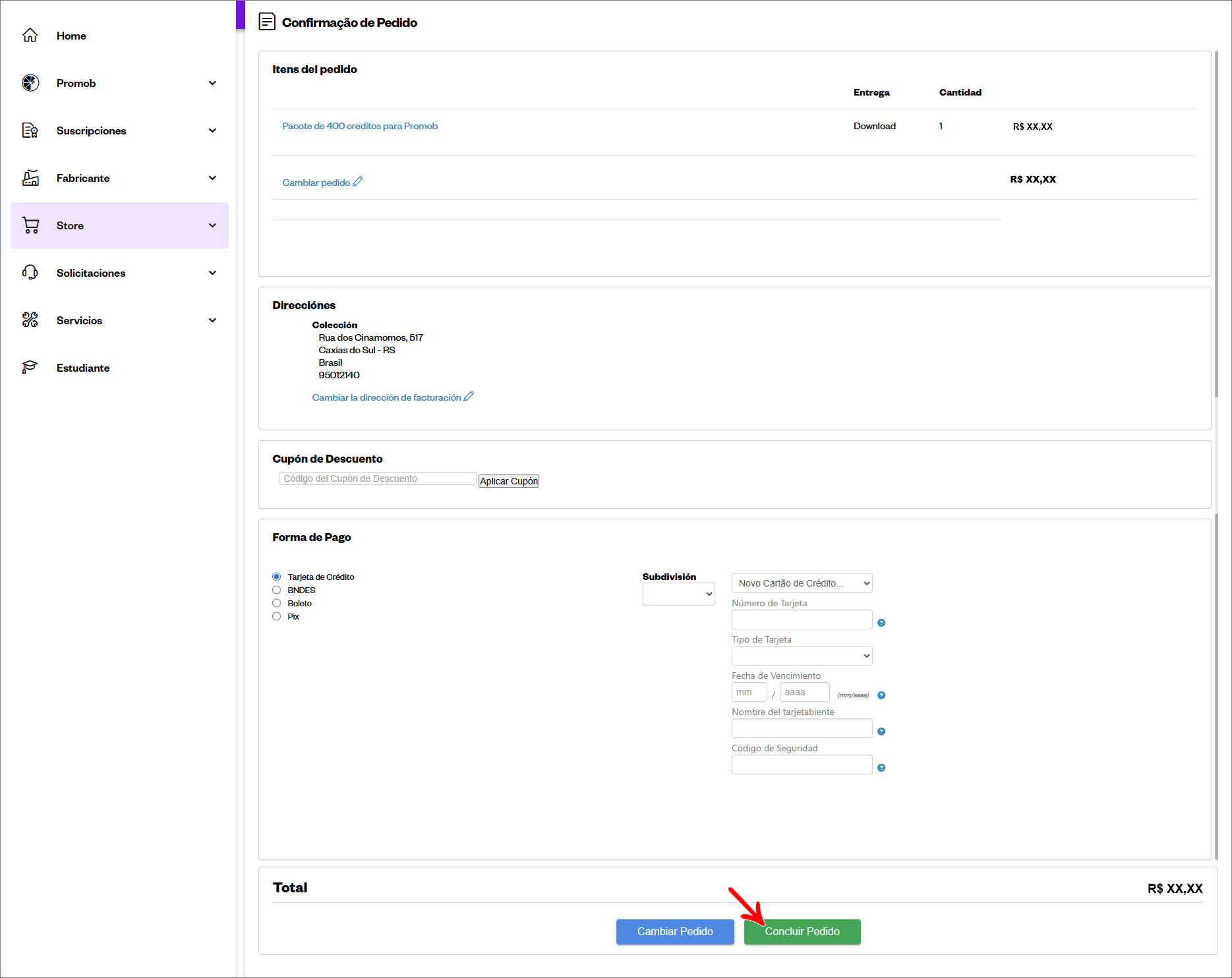The width and height of the screenshot is (1232, 978).
Task: Open the Novo Cartão de Crédito dropdown
Action: point(802,583)
